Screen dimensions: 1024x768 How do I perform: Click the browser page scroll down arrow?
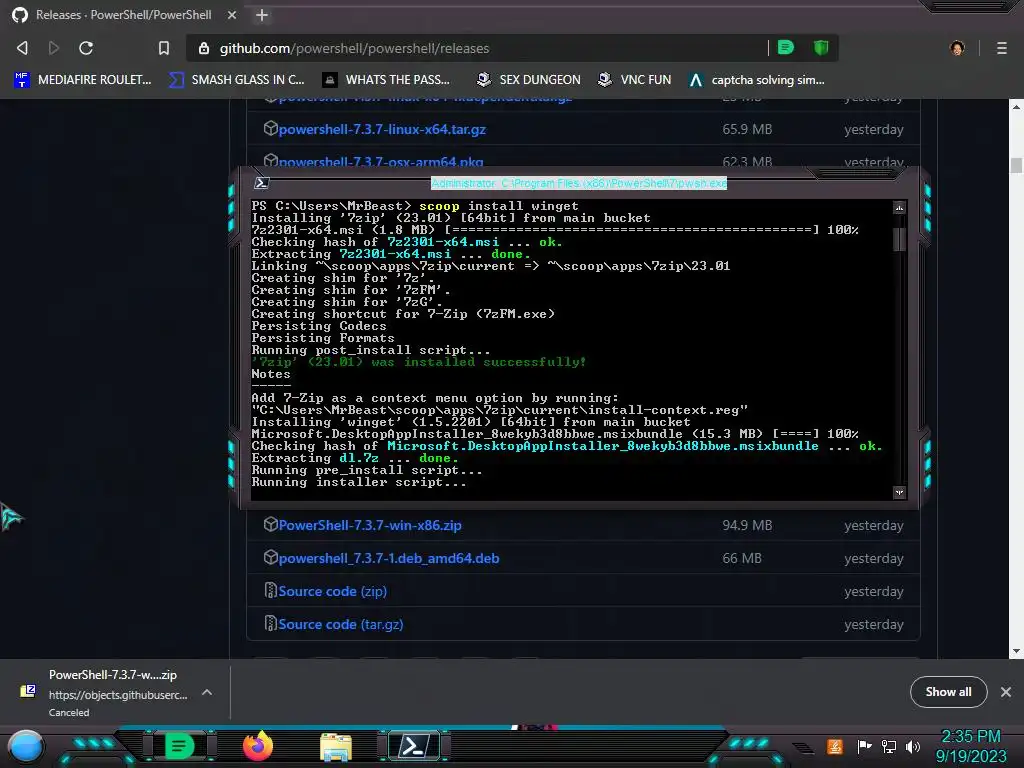coord(1016,651)
